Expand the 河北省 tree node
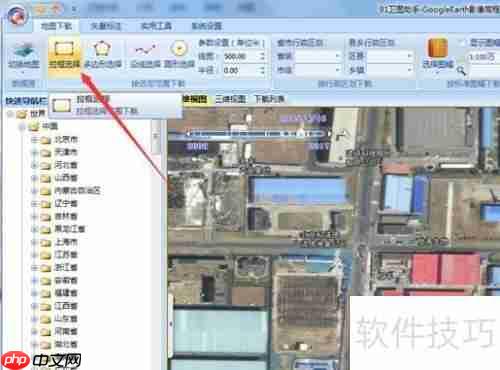This screenshot has height=370, width=500. click(34, 165)
